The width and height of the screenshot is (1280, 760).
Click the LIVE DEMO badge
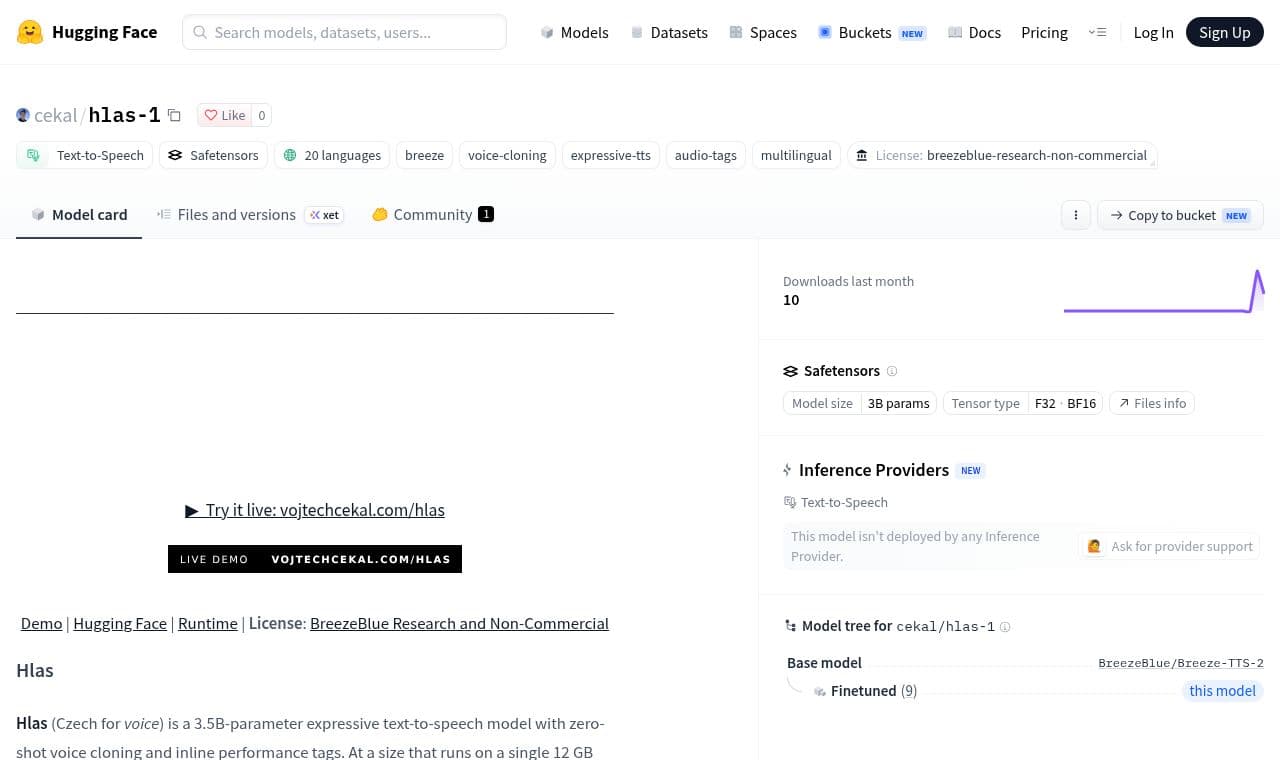click(315, 559)
